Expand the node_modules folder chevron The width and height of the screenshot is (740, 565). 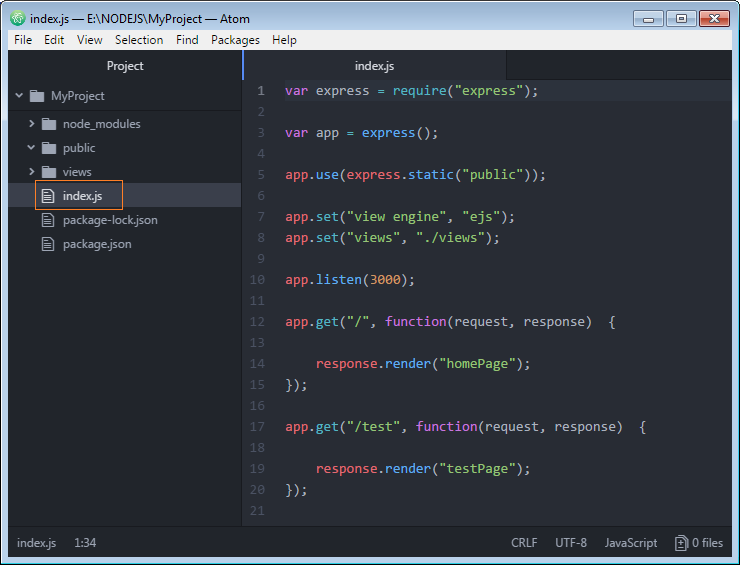click(32, 124)
